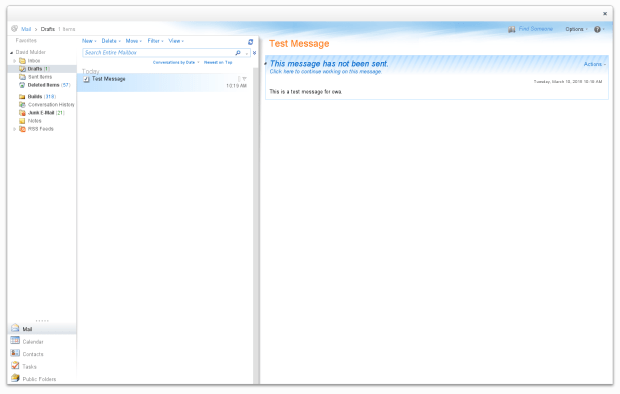Switch to the Calendar section label
620x394 pixels.
(33, 342)
